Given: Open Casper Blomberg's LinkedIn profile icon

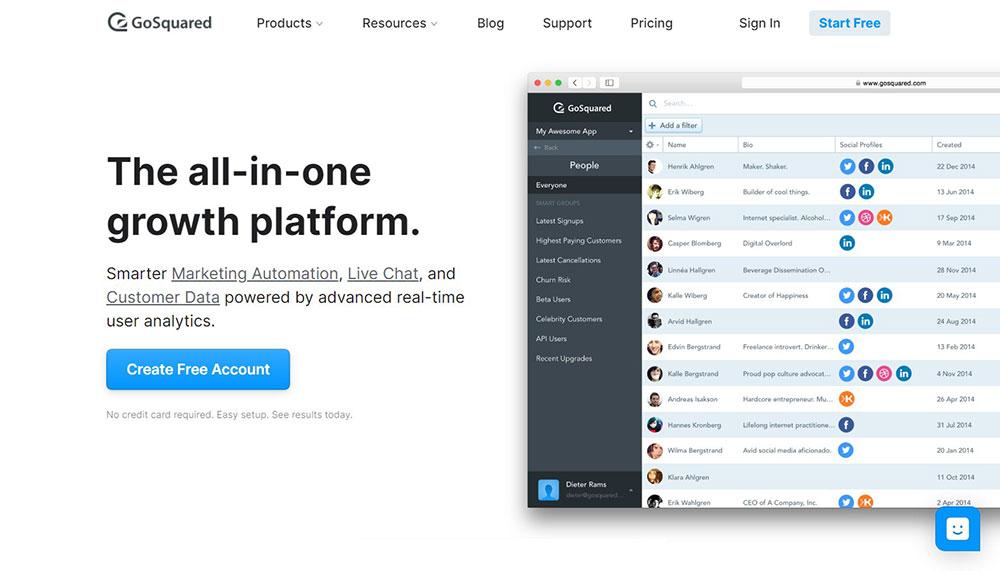Looking at the screenshot, I should 847,243.
